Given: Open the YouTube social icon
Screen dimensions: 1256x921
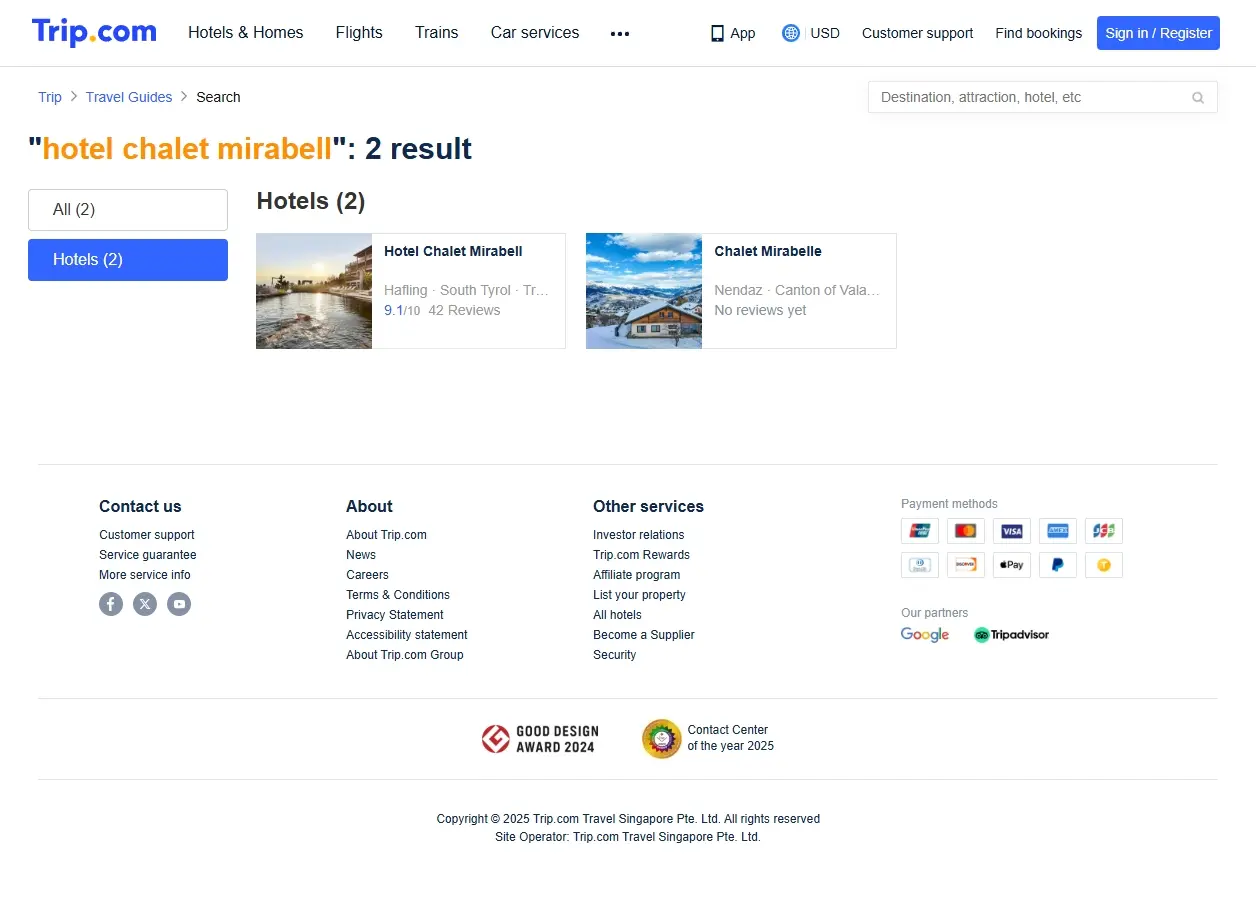Looking at the screenshot, I should [179, 604].
